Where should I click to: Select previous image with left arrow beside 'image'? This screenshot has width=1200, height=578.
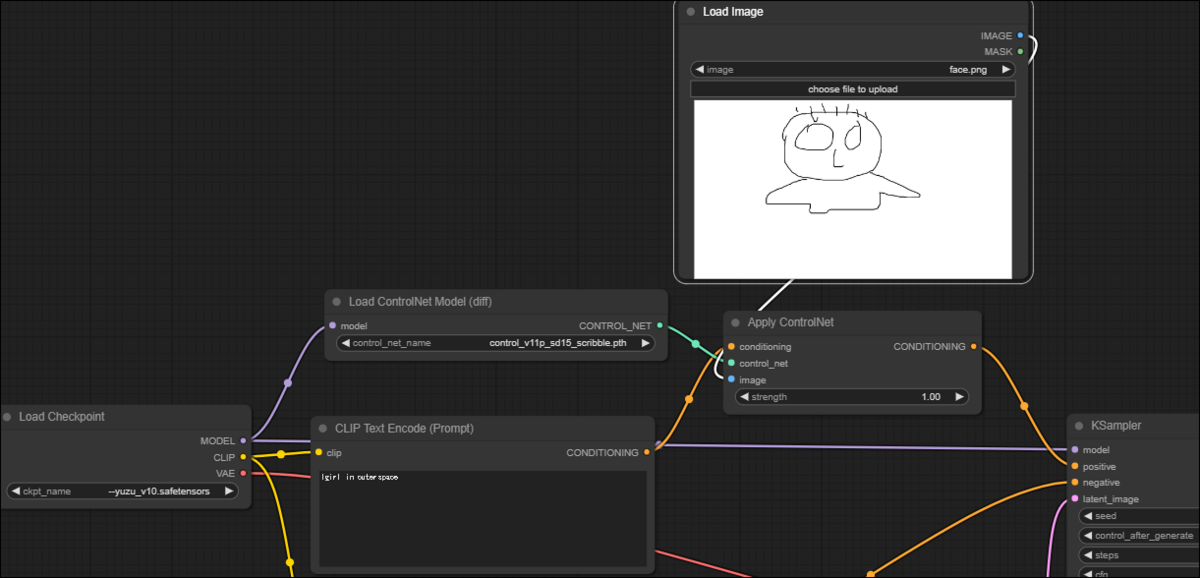(x=698, y=70)
